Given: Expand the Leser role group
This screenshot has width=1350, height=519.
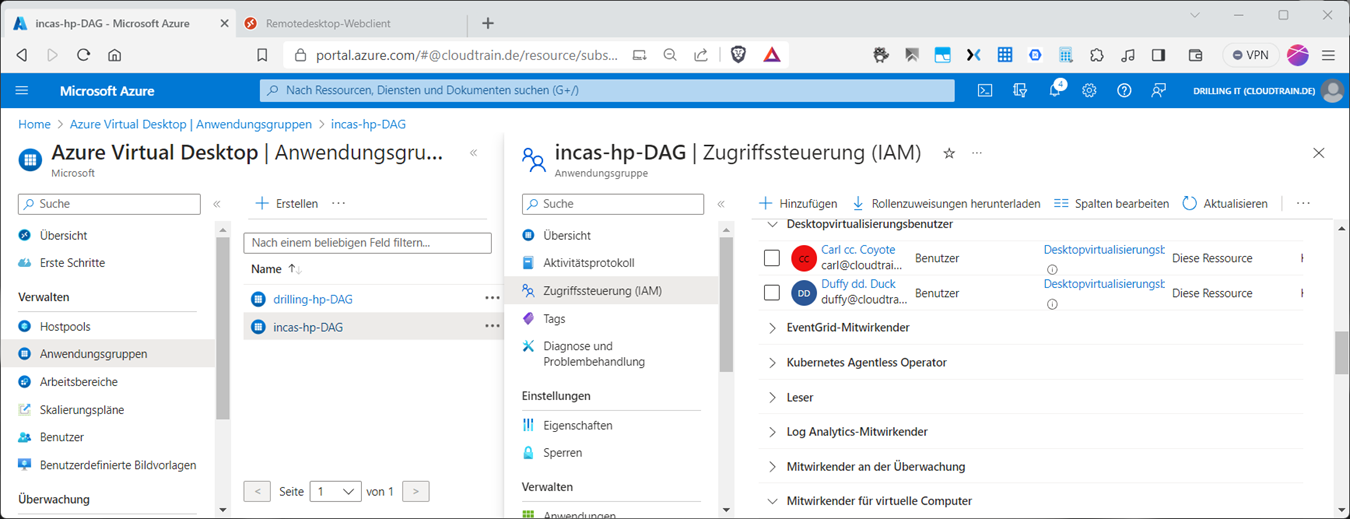Looking at the screenshot, I should point(772,398).
